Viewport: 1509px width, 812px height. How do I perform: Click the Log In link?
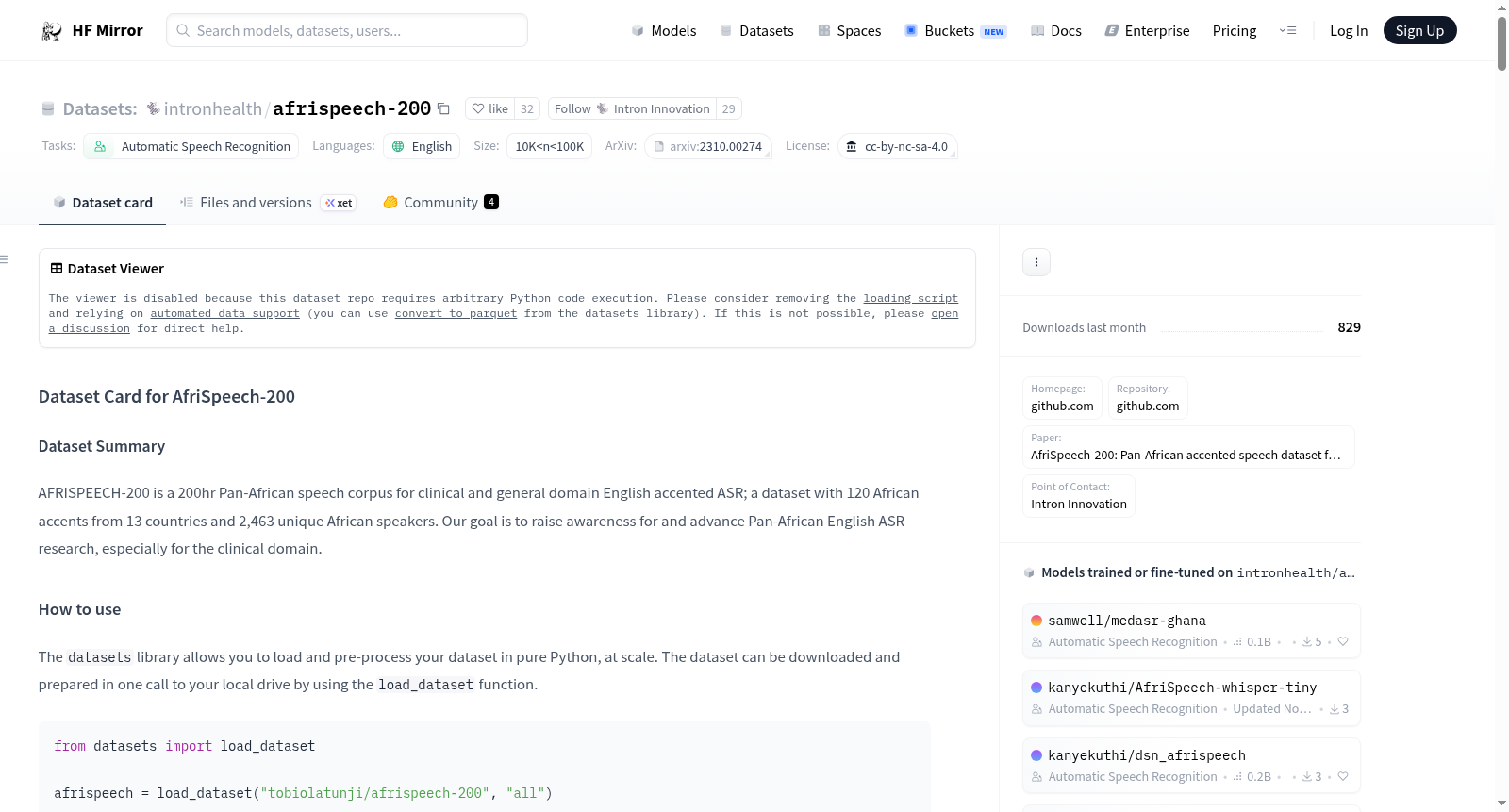pyautogui.click(x=1349, y=31)
